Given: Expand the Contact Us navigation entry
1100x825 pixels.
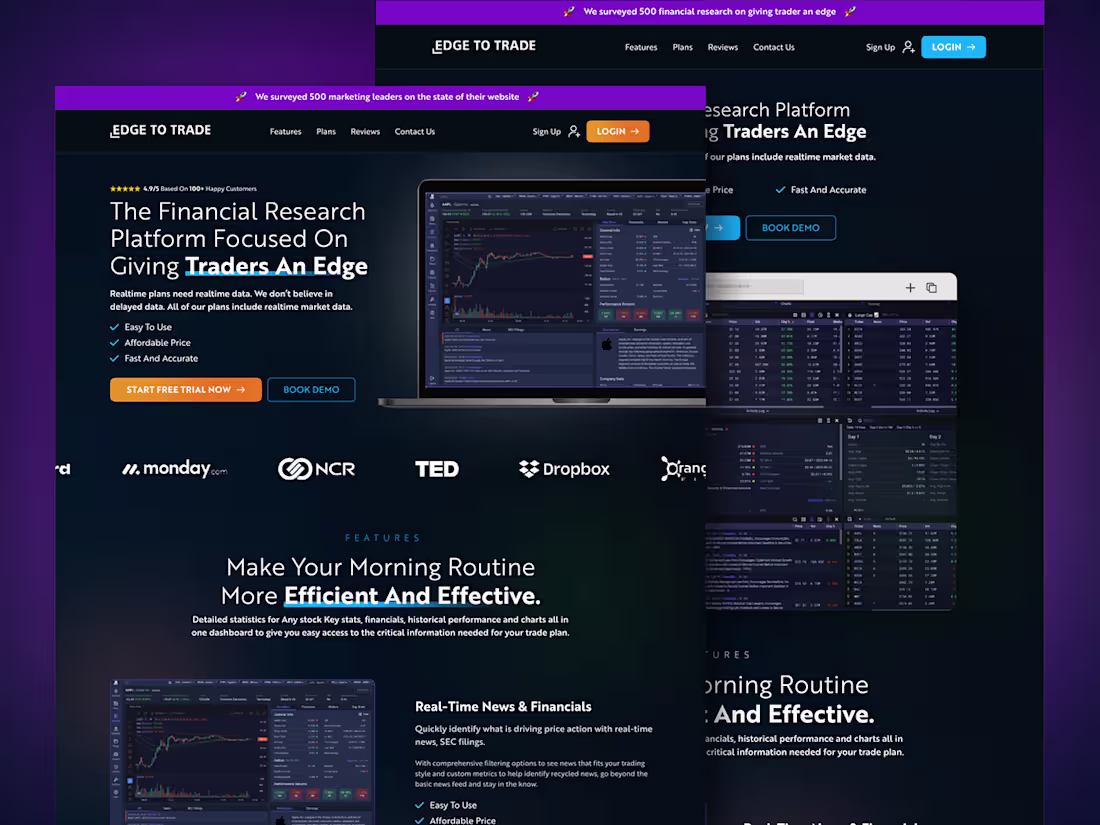Looking at the screenshot, I should [x=414, y=131].
